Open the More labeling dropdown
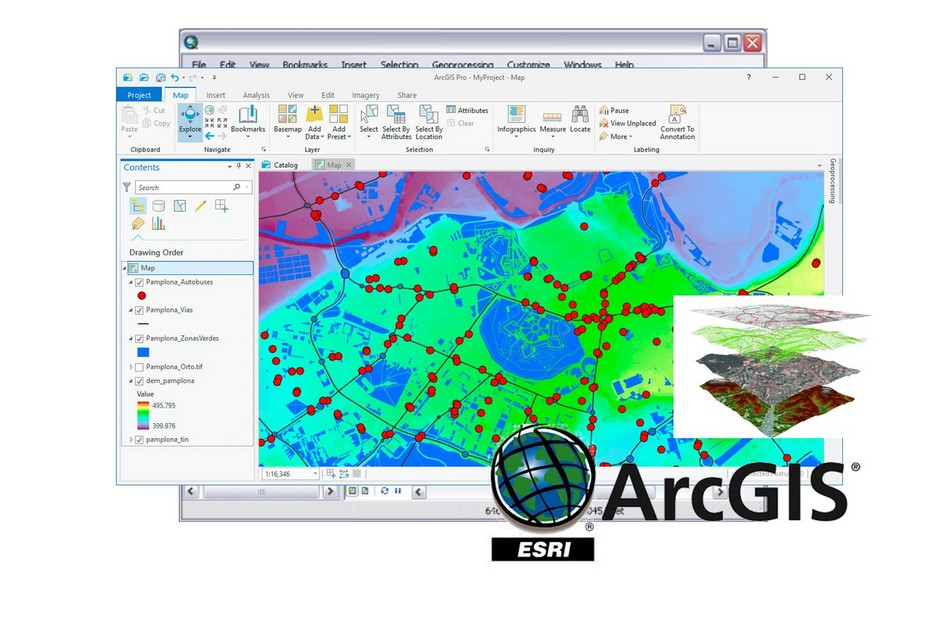The height and width of the screenshot is (620, 937). (616, 136)
